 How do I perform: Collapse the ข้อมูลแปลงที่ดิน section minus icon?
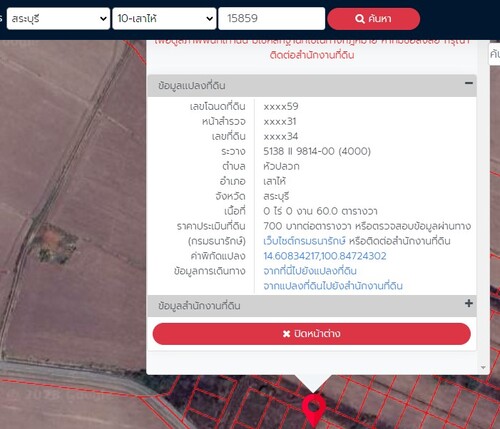click(469, 83)
